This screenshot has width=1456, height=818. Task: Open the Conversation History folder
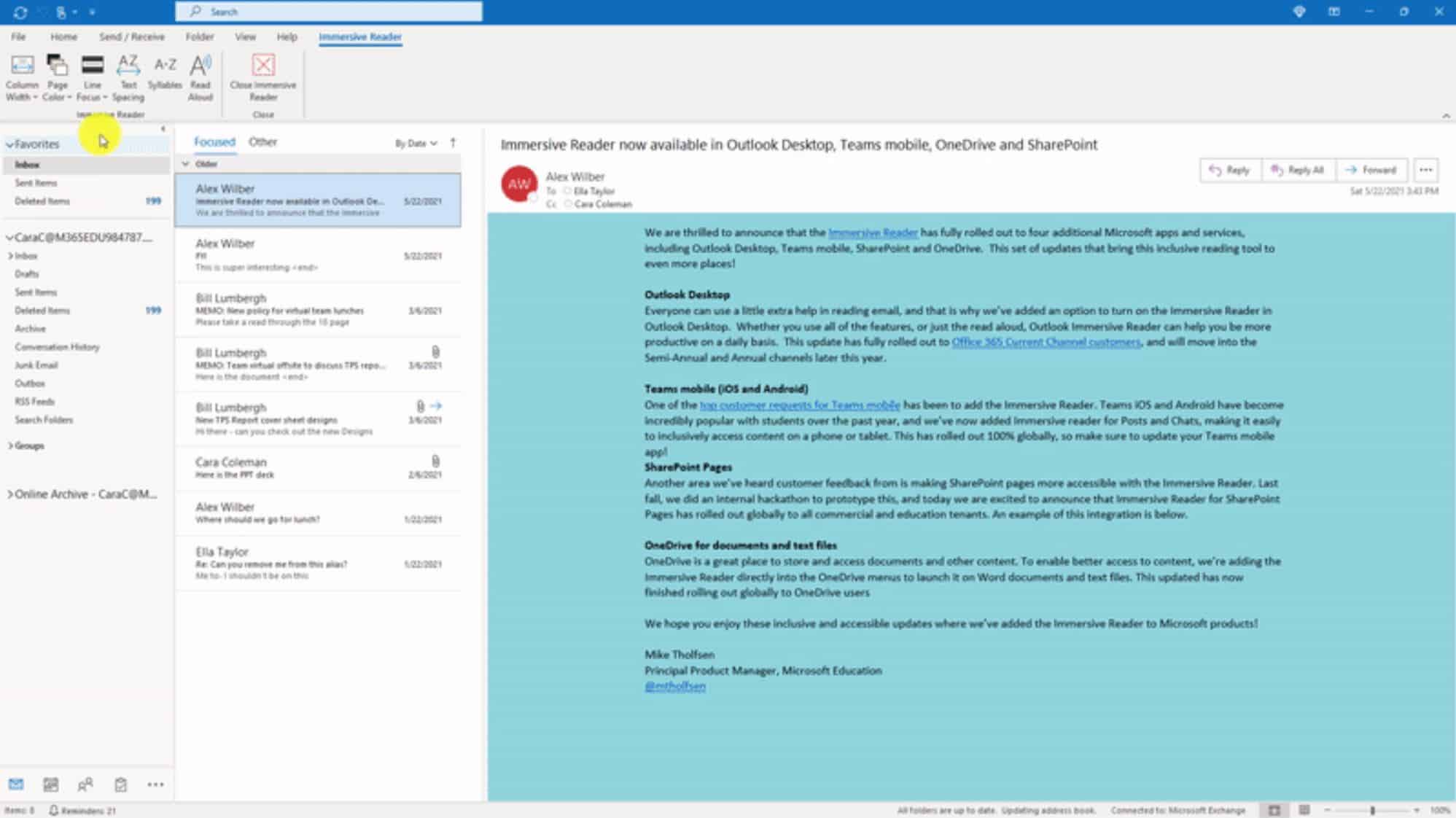pyautogui.click(x=57, y=347)
